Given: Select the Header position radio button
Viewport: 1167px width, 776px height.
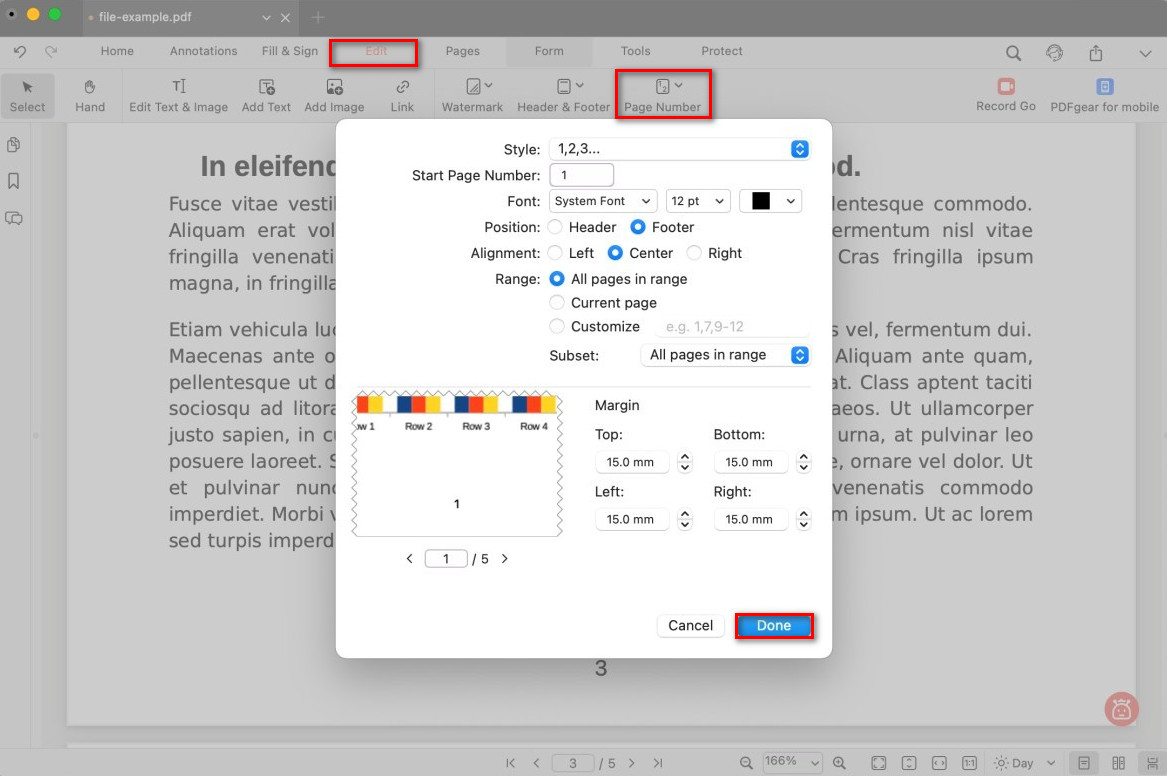Looking at the screenshot, I should pyautogui.click(x=556, y=227).
